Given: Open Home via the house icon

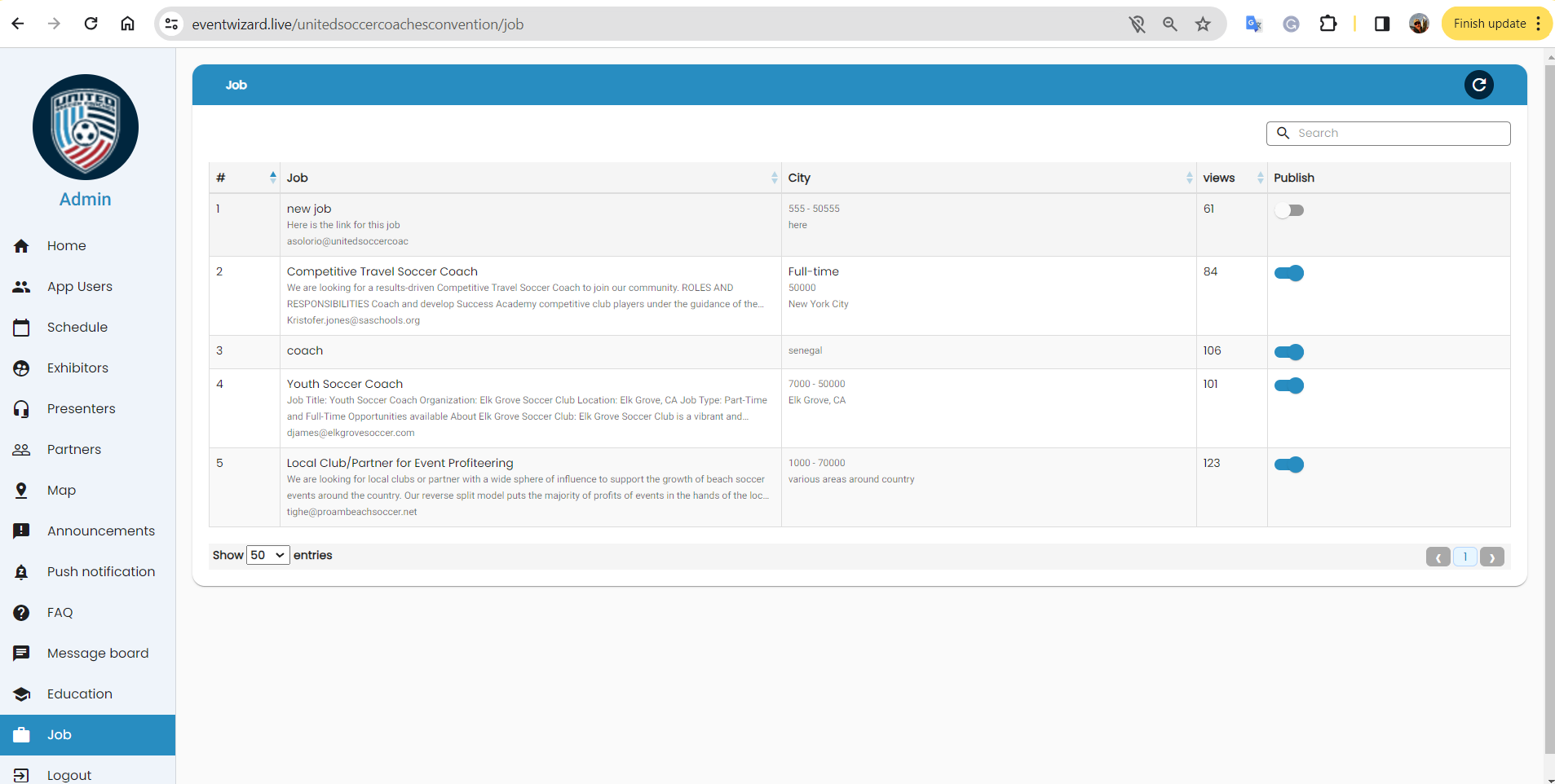Looking at the screenshot, I should [x=22, y=246].
